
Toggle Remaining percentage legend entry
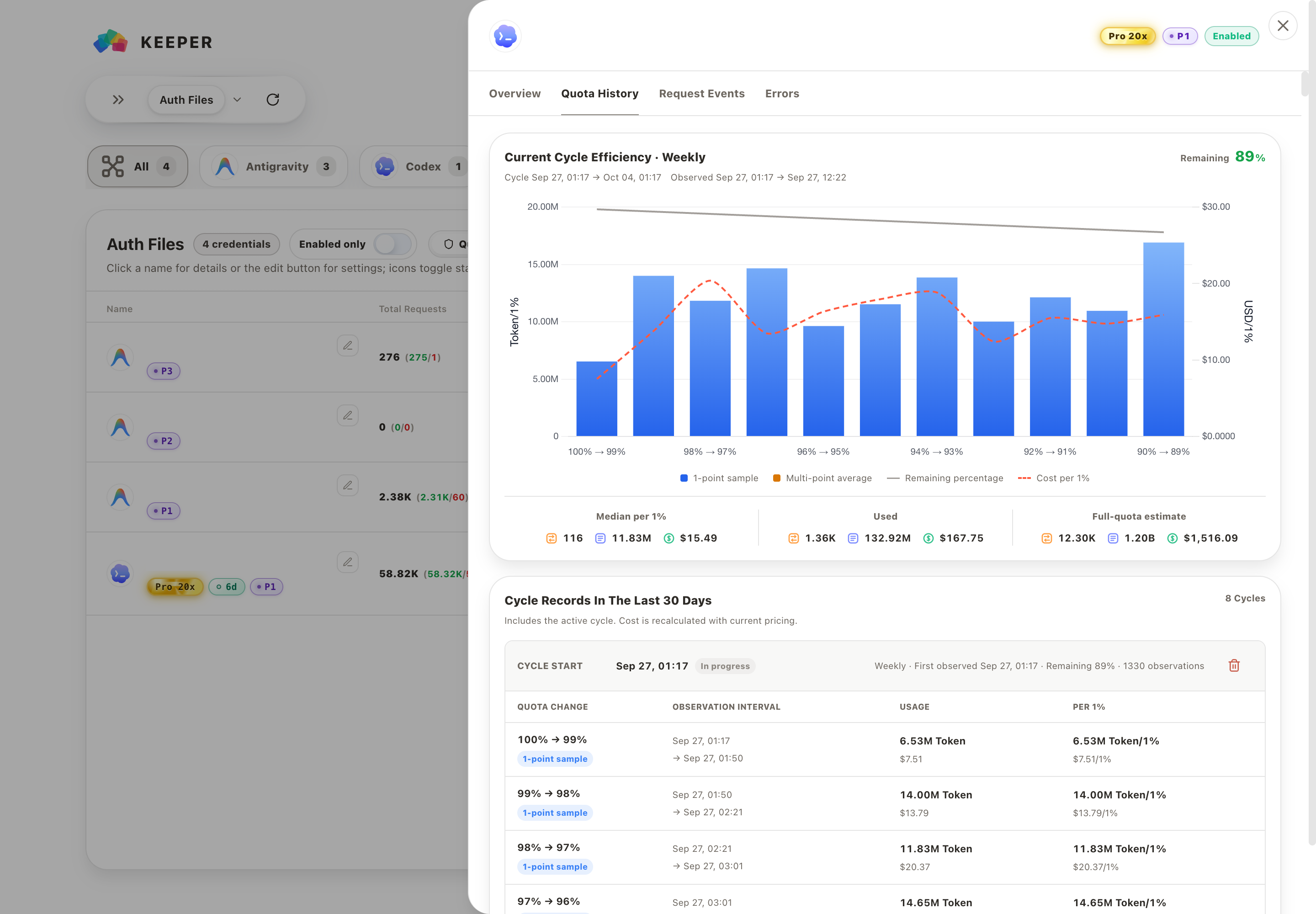pos(945,478)
